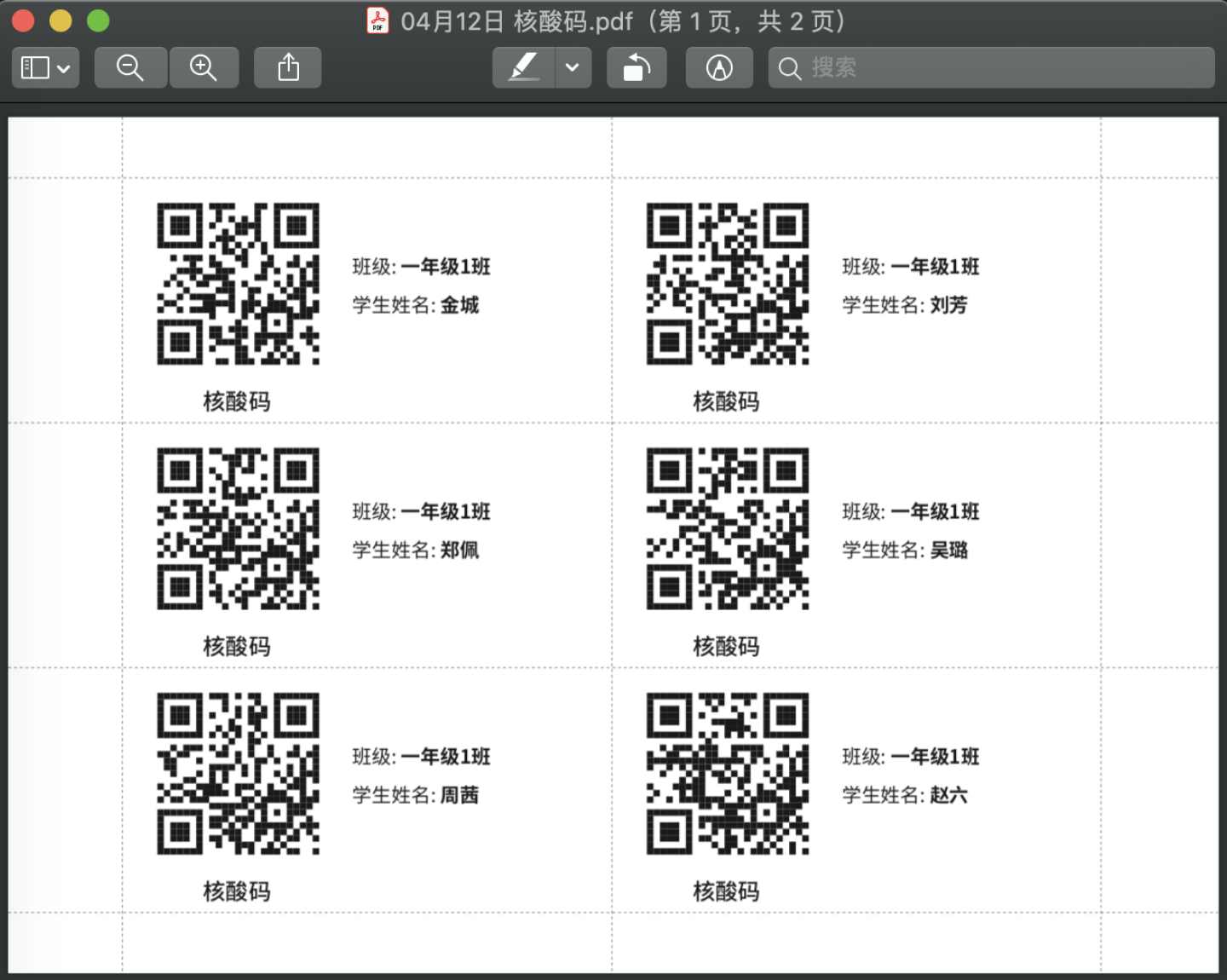Show the markup toolbar icon

click(719, 67)
